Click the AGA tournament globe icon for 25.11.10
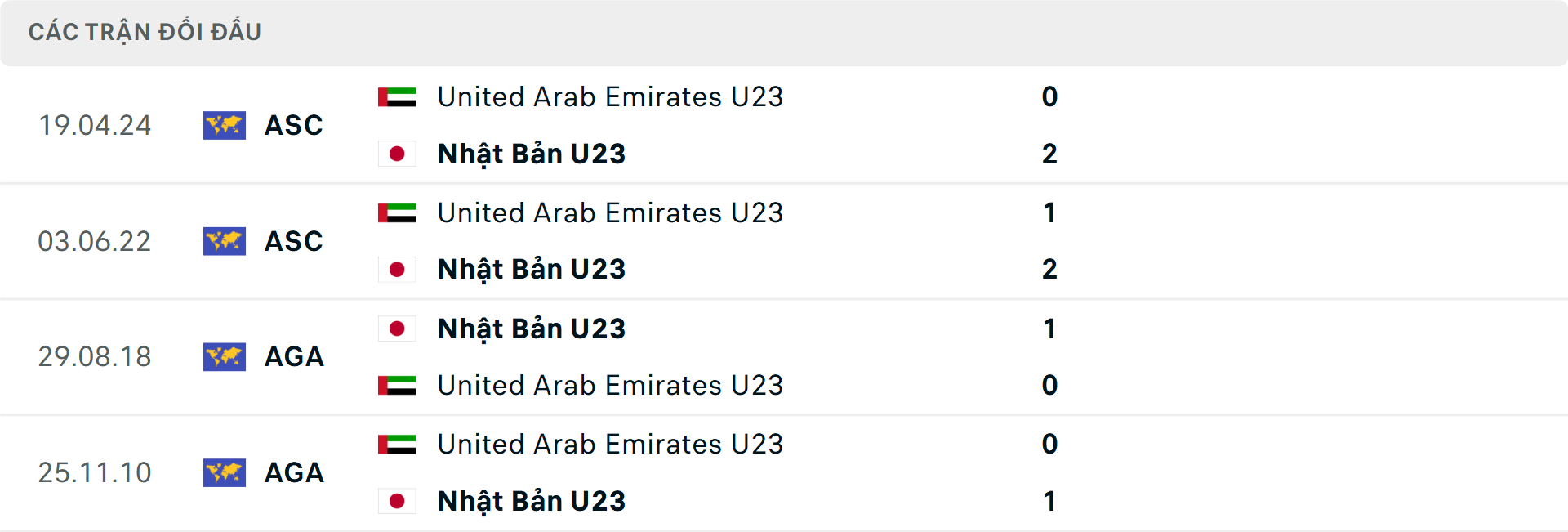The height and width of the screenshot is (532, 1568). pyautogui.click(x=225, y=473)
